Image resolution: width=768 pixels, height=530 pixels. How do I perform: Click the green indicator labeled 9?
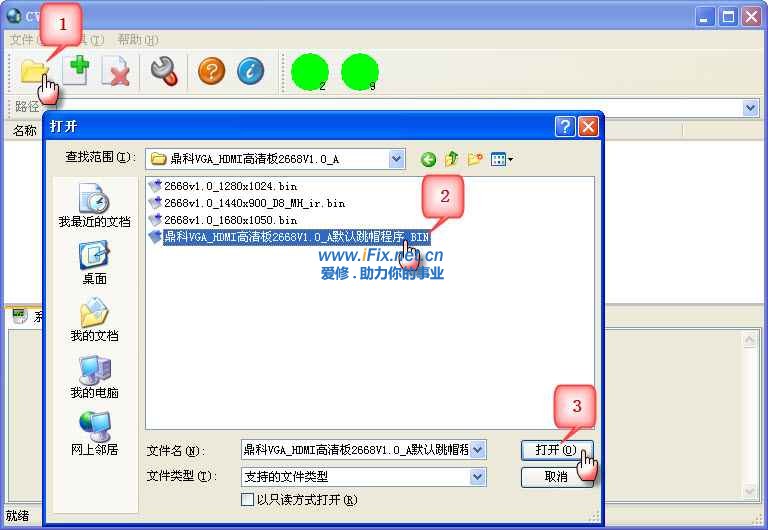point(360,72)
